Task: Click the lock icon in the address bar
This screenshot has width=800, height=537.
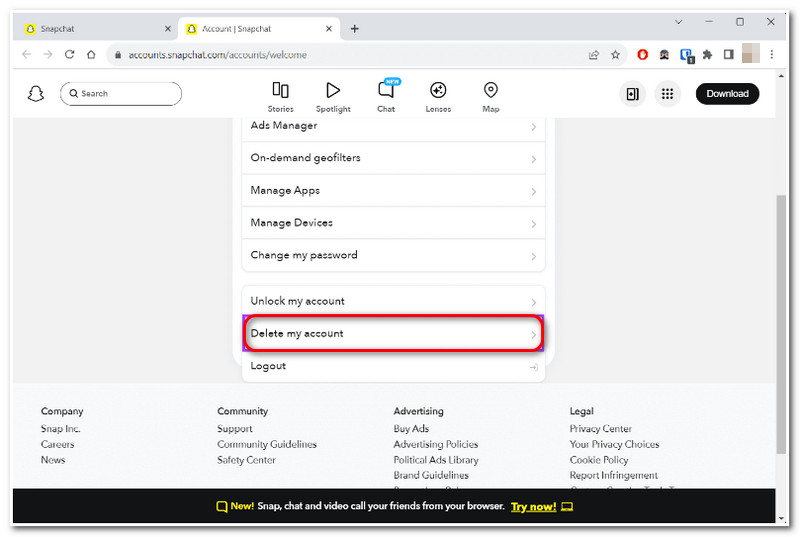Action: coord(118,55)
